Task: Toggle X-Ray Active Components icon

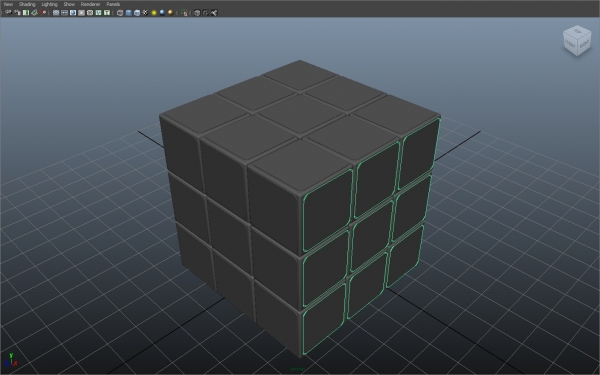Action: coord(205,13)
